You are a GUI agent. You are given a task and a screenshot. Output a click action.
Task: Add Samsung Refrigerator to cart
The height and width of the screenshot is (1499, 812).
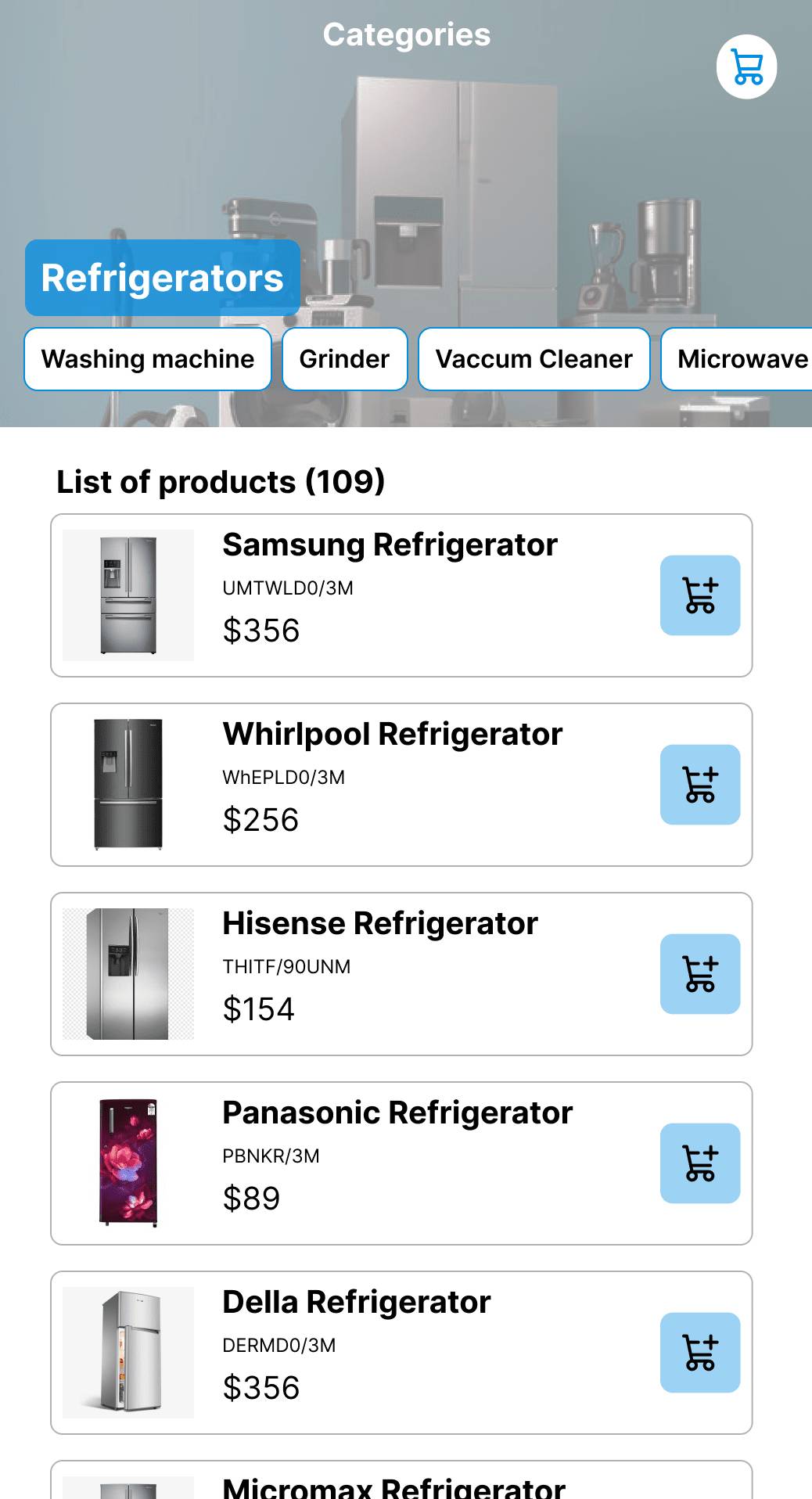click(x=699, y=595)
